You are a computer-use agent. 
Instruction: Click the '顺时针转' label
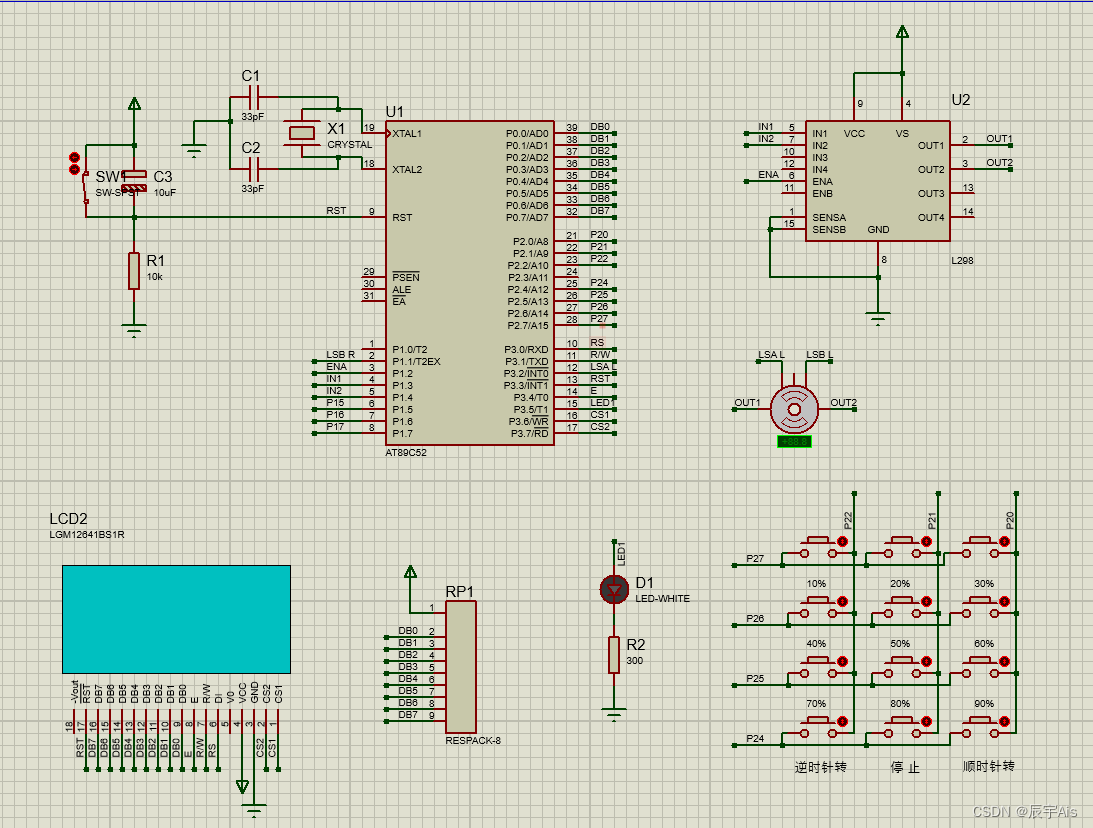coord(988,766)
